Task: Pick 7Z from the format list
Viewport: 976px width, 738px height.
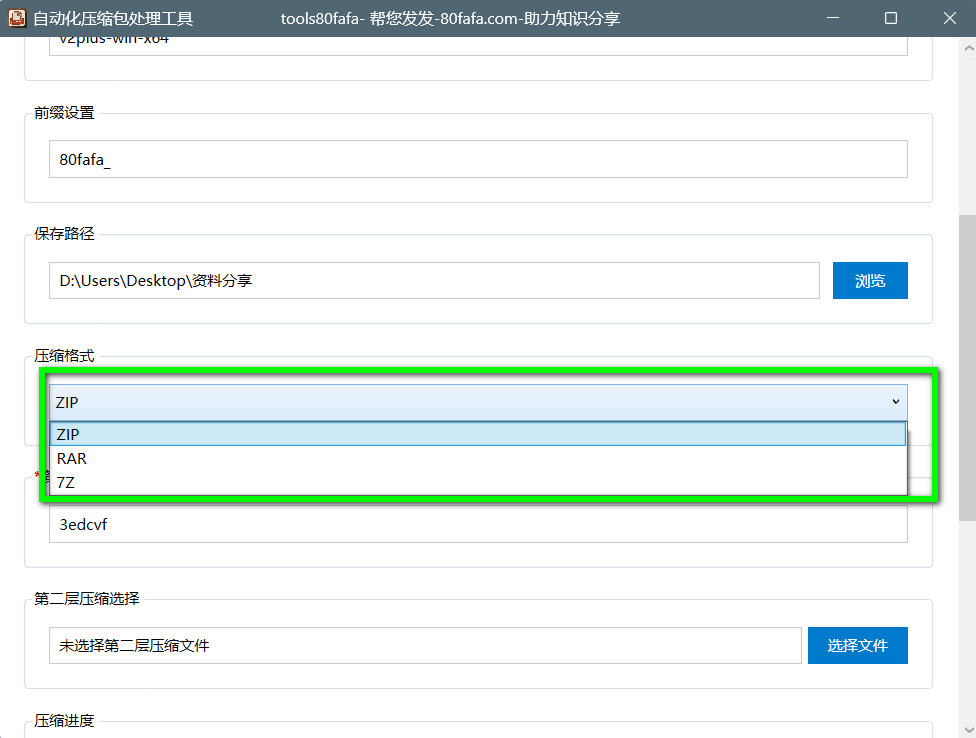Action: (478, 482)
